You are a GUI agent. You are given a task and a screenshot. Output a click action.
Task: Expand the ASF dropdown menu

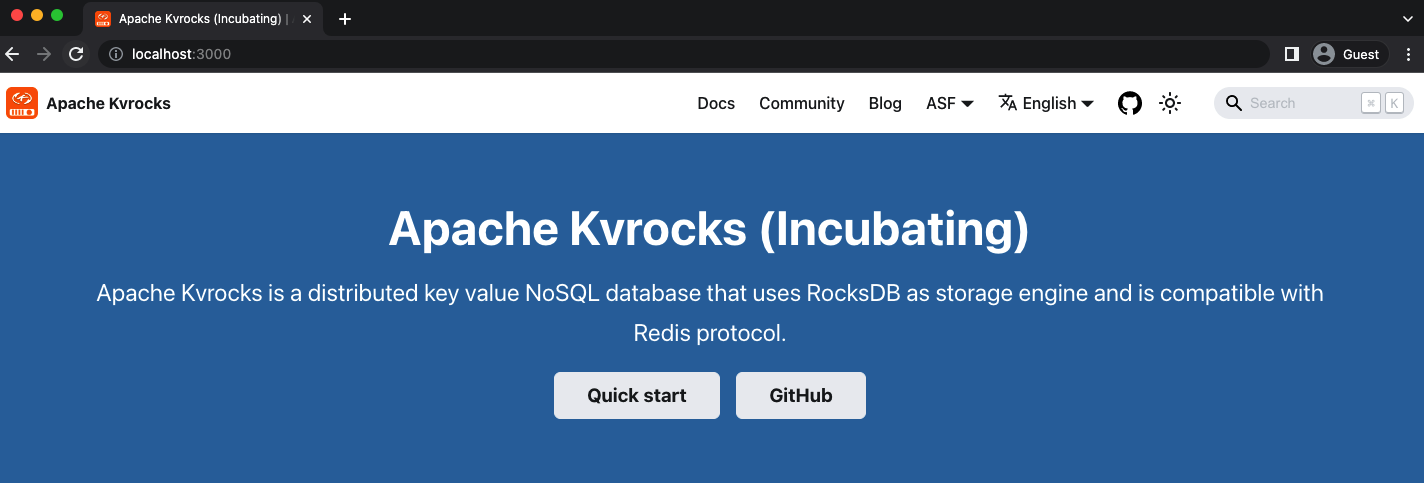[x=950, y=103]
